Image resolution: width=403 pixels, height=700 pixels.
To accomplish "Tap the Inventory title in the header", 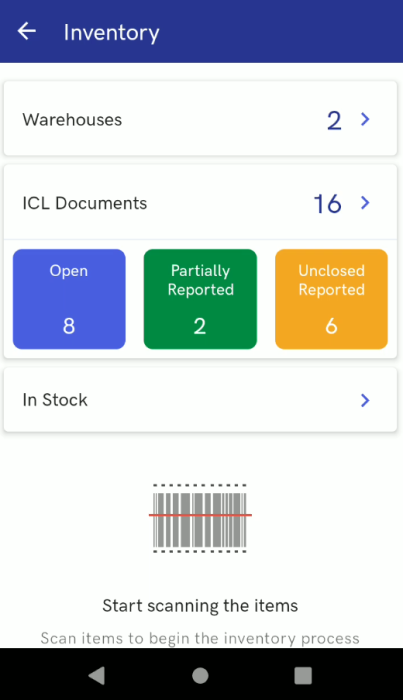I will coord(112,33).
